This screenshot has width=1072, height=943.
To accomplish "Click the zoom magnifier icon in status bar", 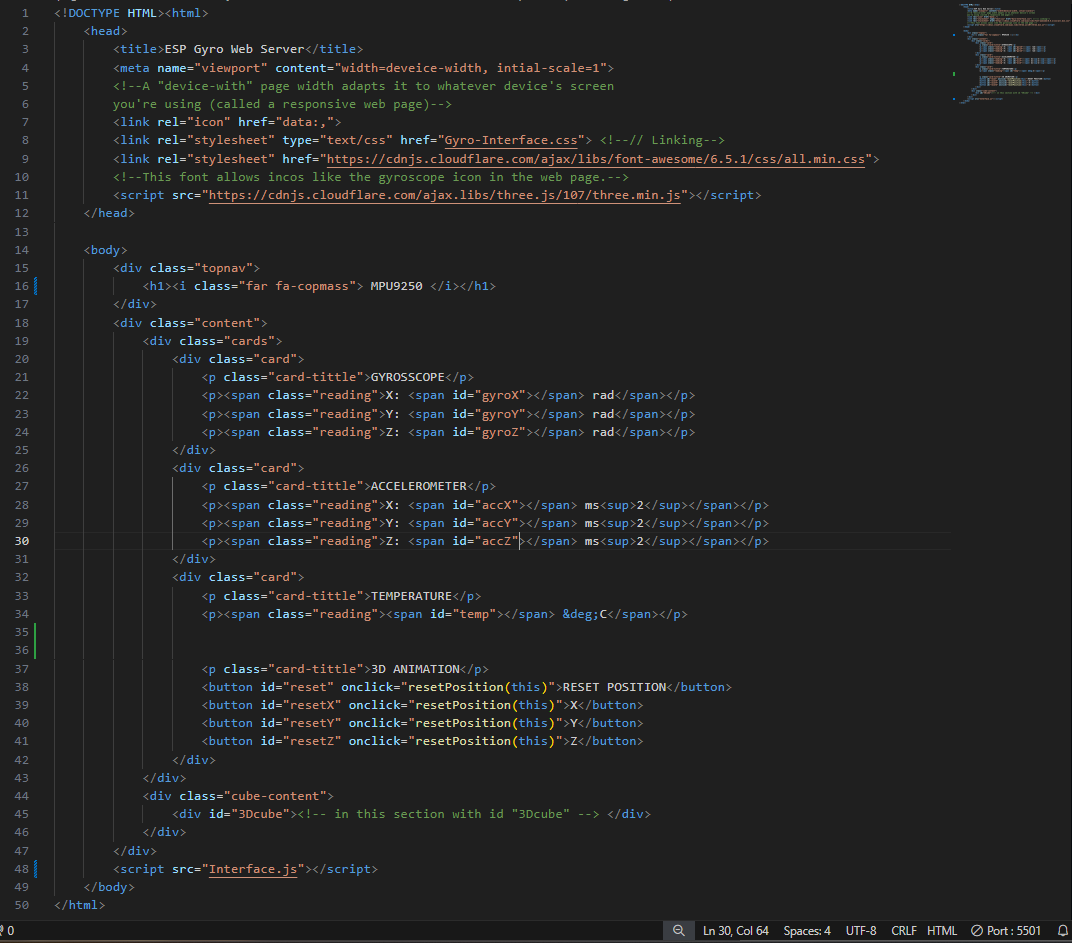I will [x=678, y=931].
